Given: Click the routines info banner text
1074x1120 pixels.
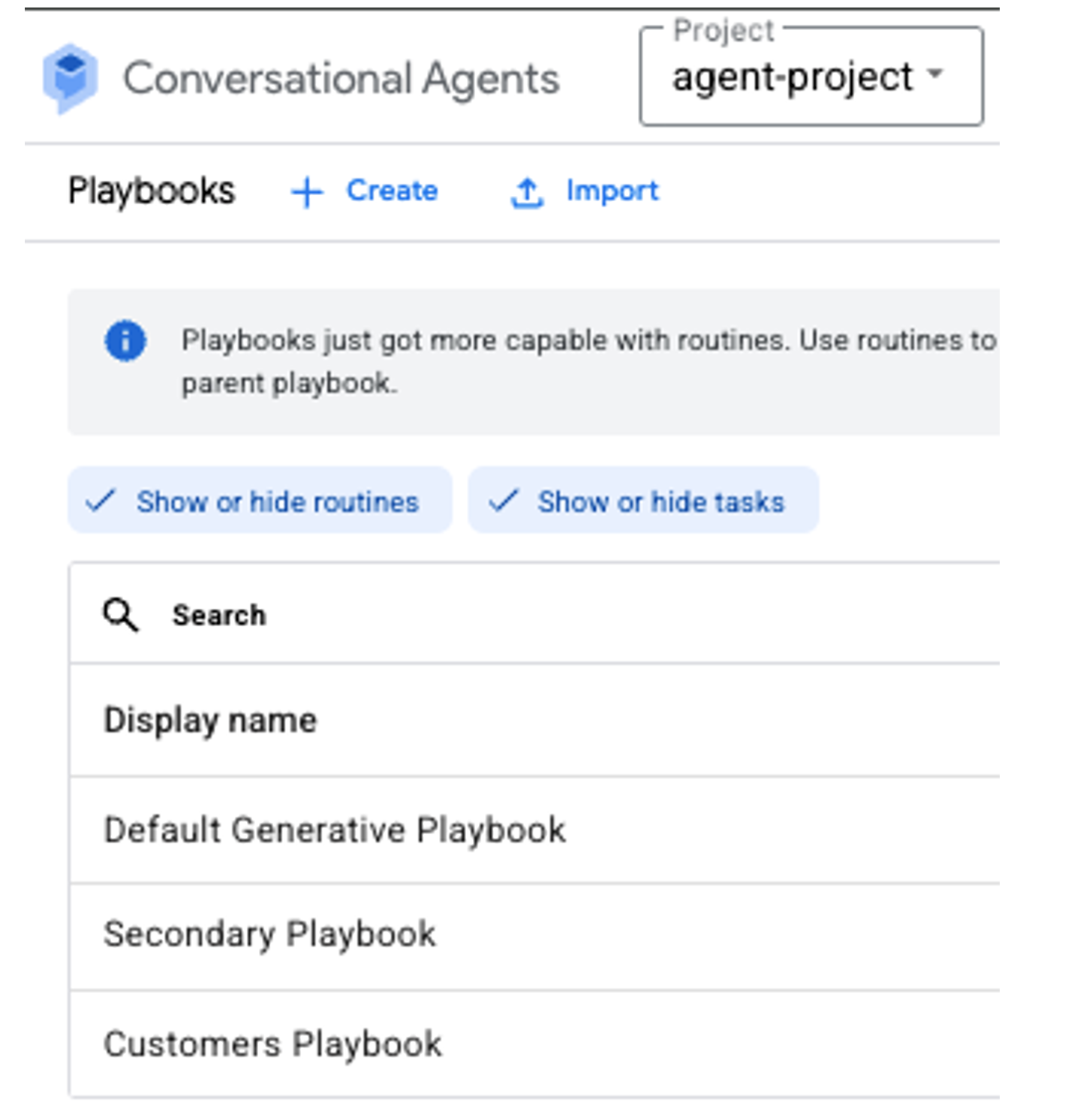Looking at the screenshot, I should pyautogui.click(x=589, y=362).
